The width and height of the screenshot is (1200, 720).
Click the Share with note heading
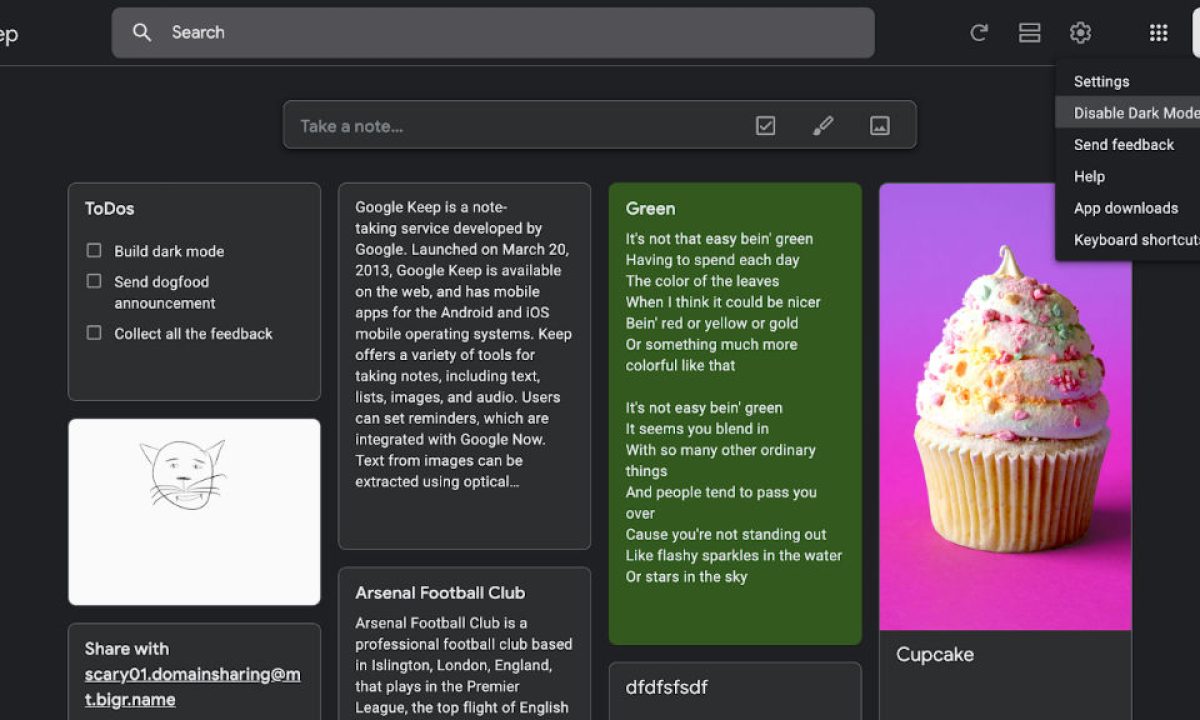tap(127, 649)
